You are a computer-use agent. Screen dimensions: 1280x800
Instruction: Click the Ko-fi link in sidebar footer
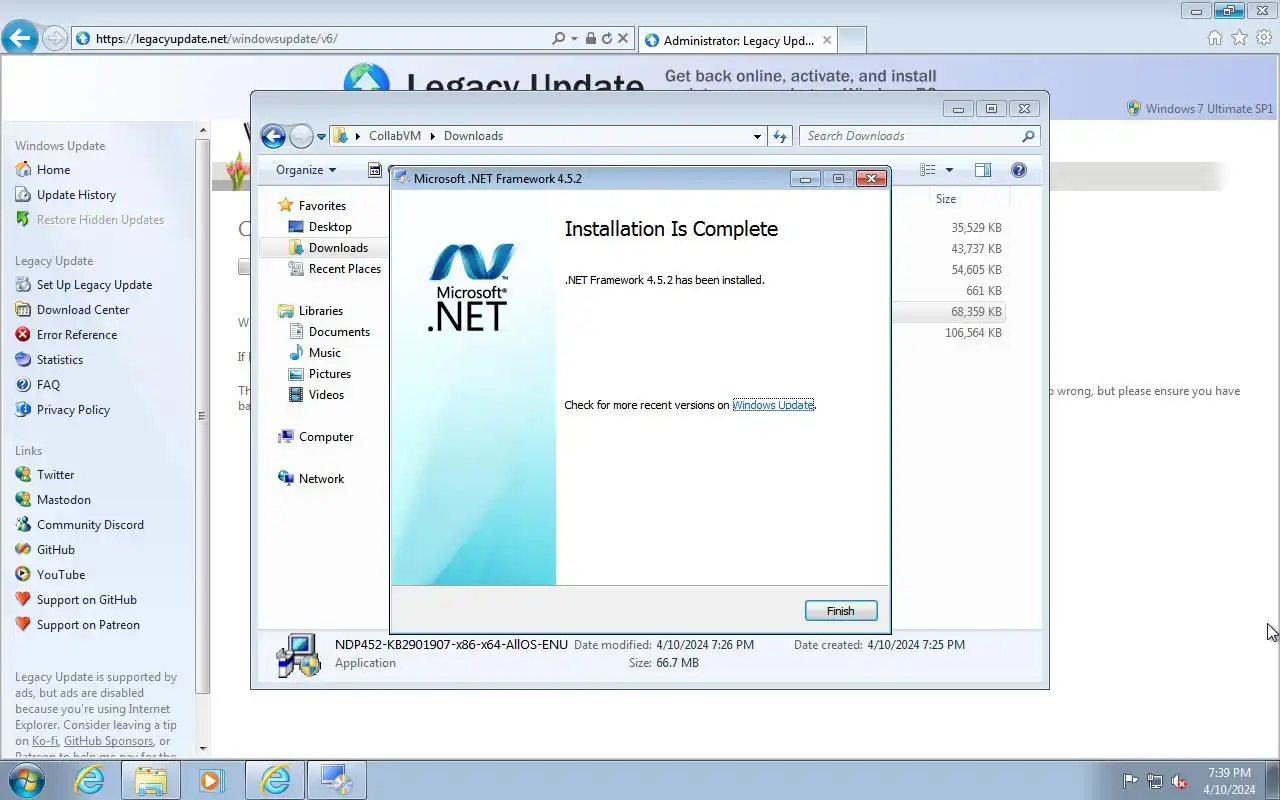tap(45, 741)
